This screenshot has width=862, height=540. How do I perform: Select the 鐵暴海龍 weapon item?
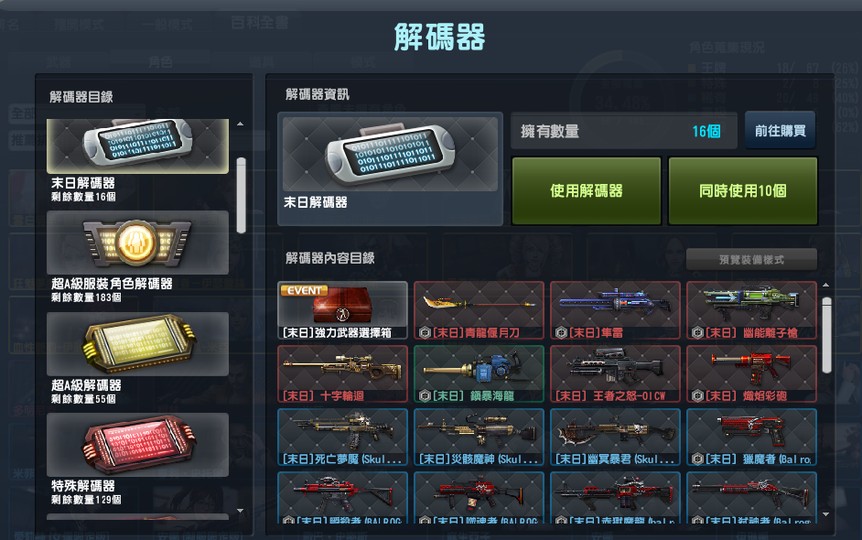[x=479, y=374]
